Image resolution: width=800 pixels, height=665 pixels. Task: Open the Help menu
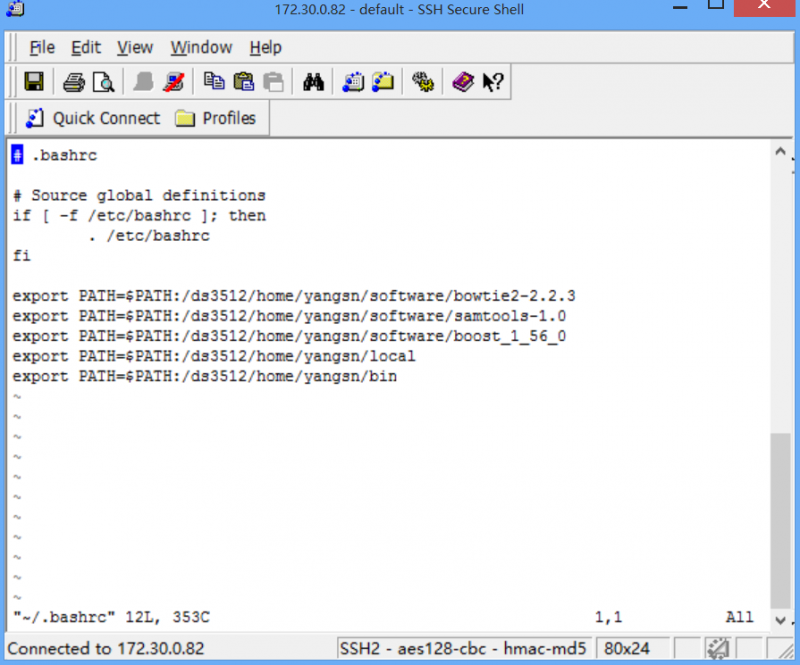pos(265,47)
